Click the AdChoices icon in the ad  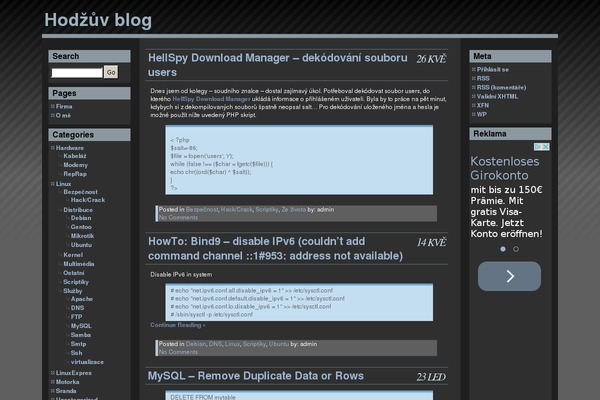(x=538, y=147)
